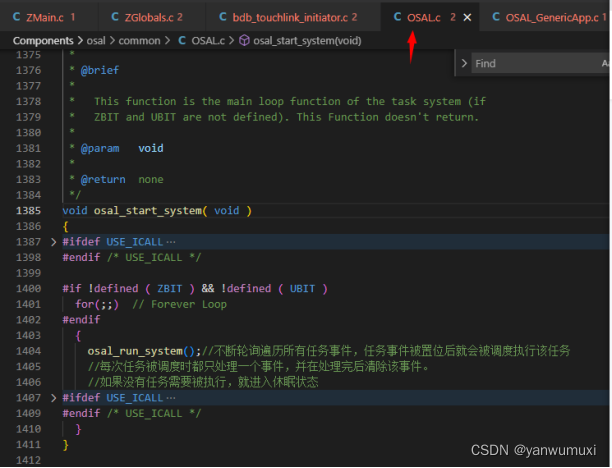Switch to the ZMain.c tab
The image size is (612, 468).
pos(44,17)
